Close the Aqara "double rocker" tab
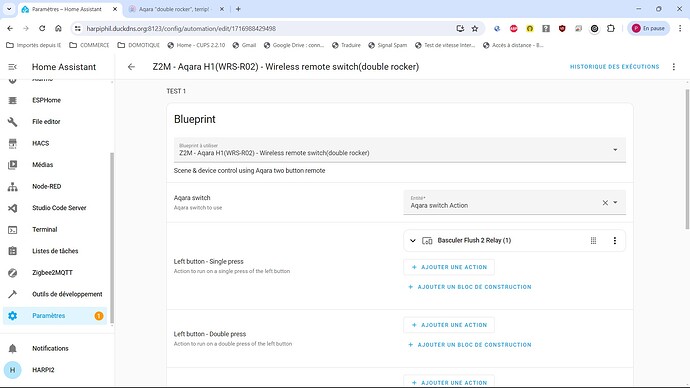This screenshot has height=388, width=690. pyautogui.click(x=222, y=9)
